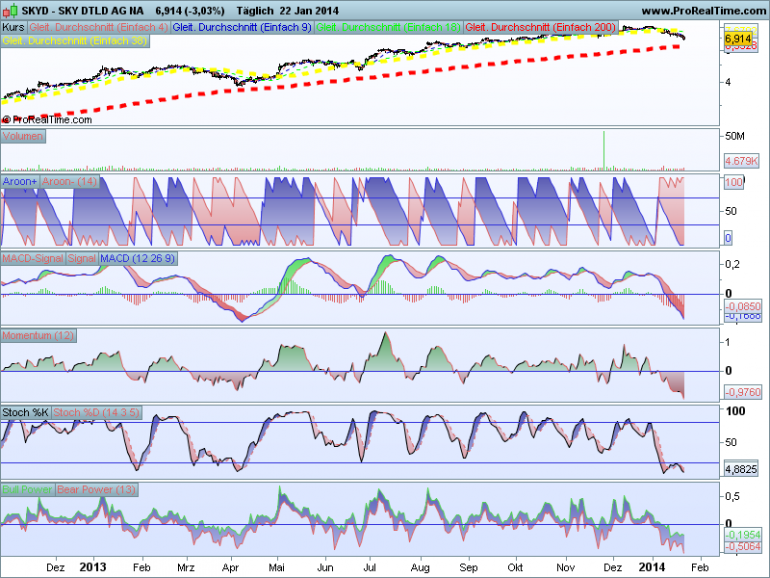Viewport: 770px width, 578px height.
Task: Click the yellow 6,914 price tag
Action: pyautogui.click(x=738, y=39)
